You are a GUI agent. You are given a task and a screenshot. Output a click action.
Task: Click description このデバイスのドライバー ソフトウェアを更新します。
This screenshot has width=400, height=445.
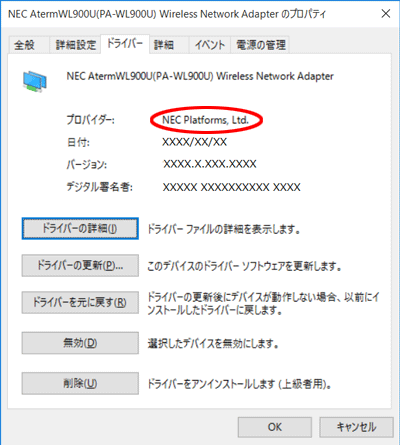[x=244, y=266]
